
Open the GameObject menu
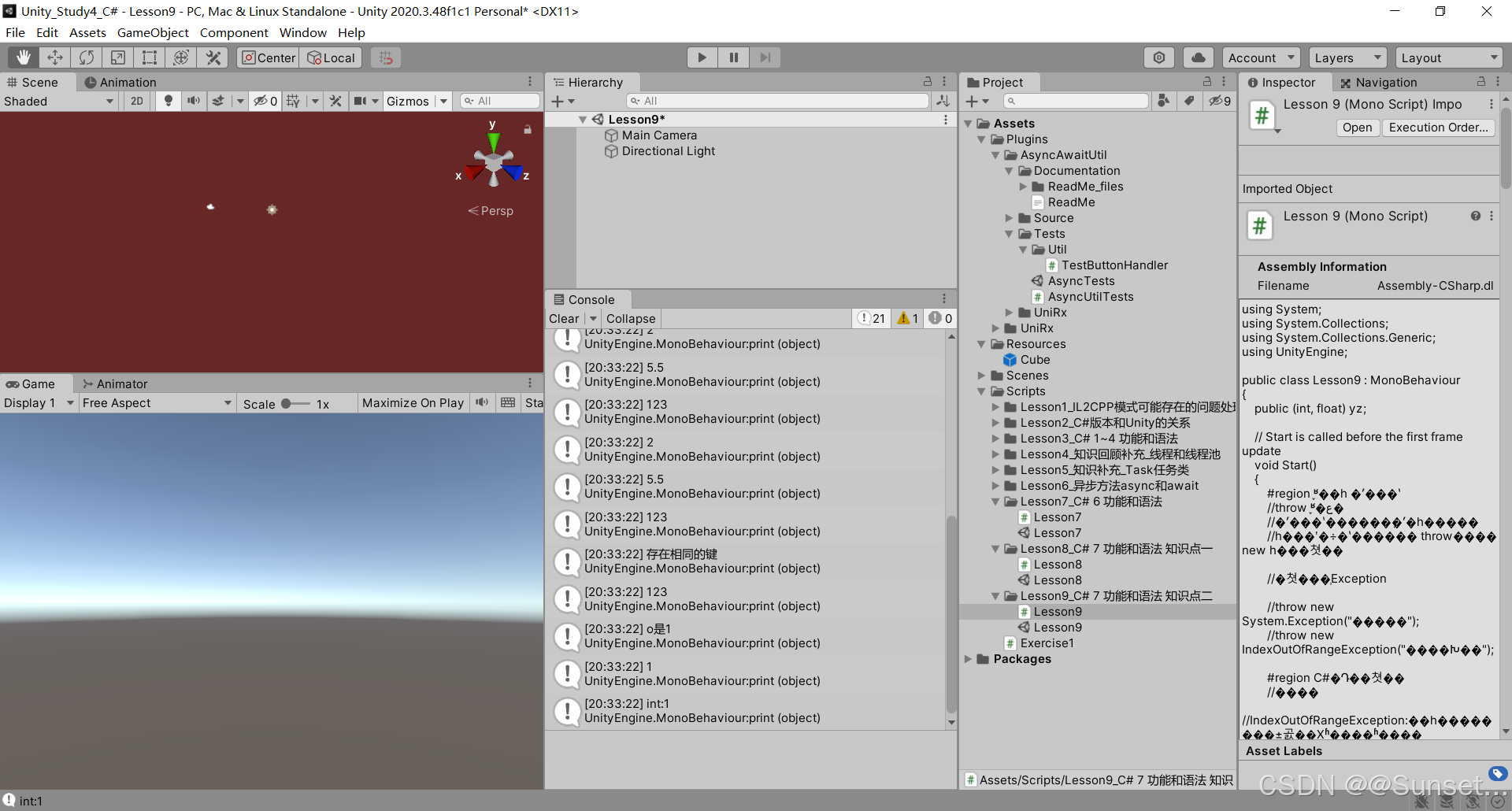[x=153, y=32]
